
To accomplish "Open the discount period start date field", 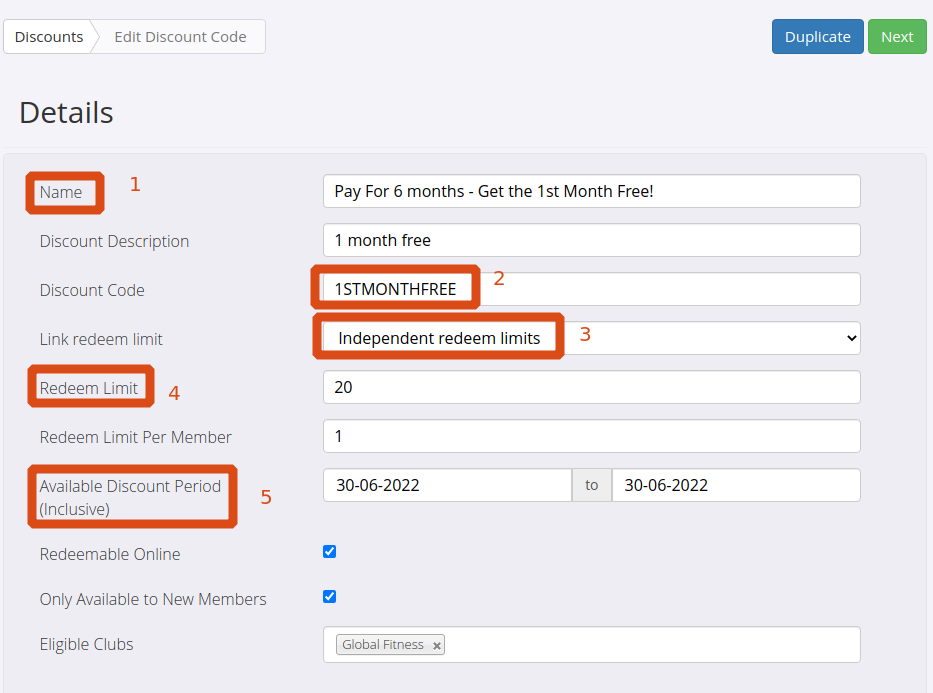I will [446, 485].
